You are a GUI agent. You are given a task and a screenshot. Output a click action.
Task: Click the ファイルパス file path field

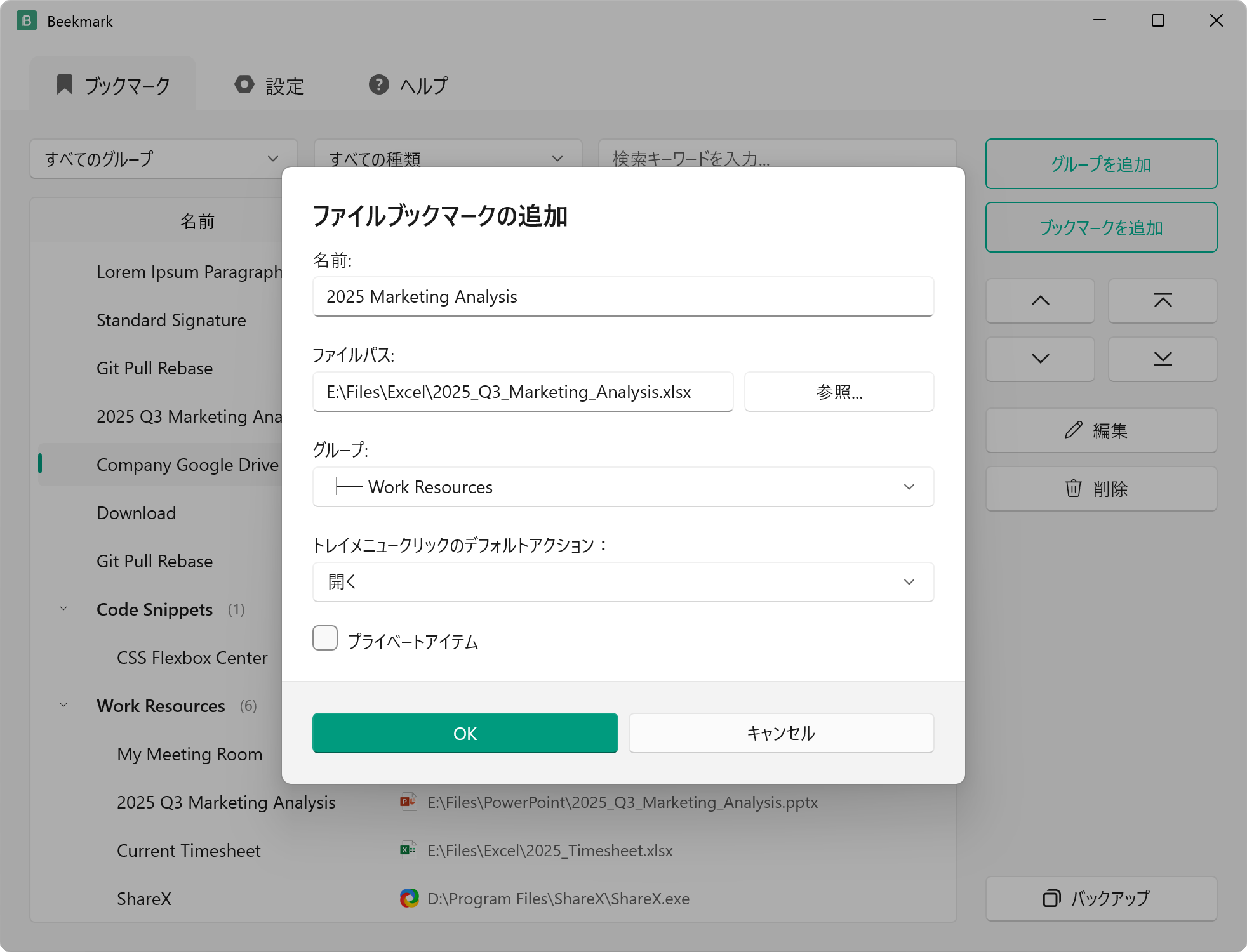point(523,392)
